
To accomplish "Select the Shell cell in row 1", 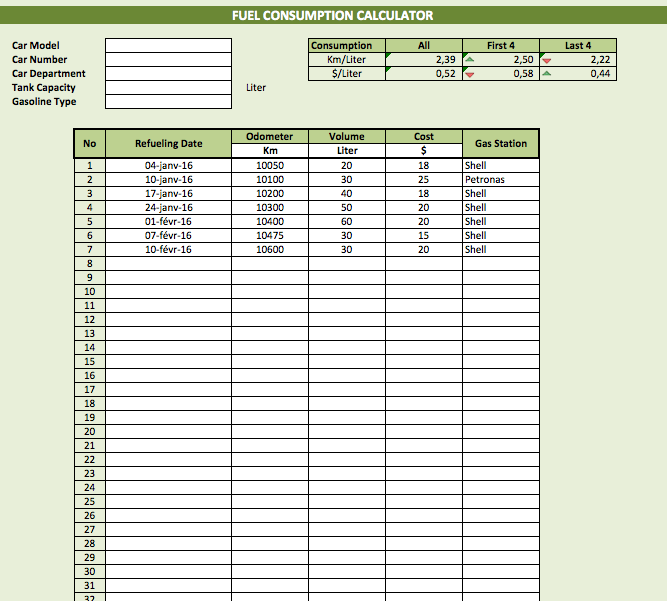I will [501, 165].
